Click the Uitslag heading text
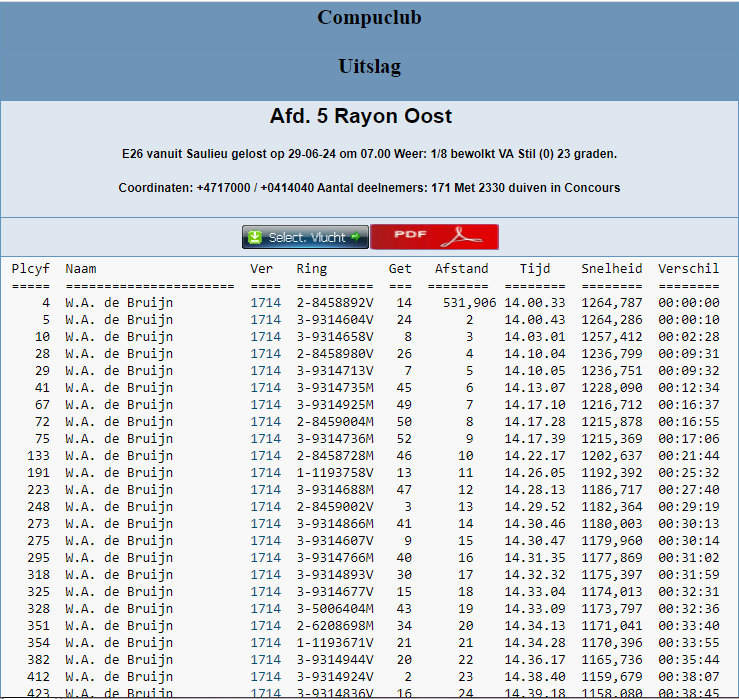Viewport: 739px width, 699px height. [x=369, y=67]
